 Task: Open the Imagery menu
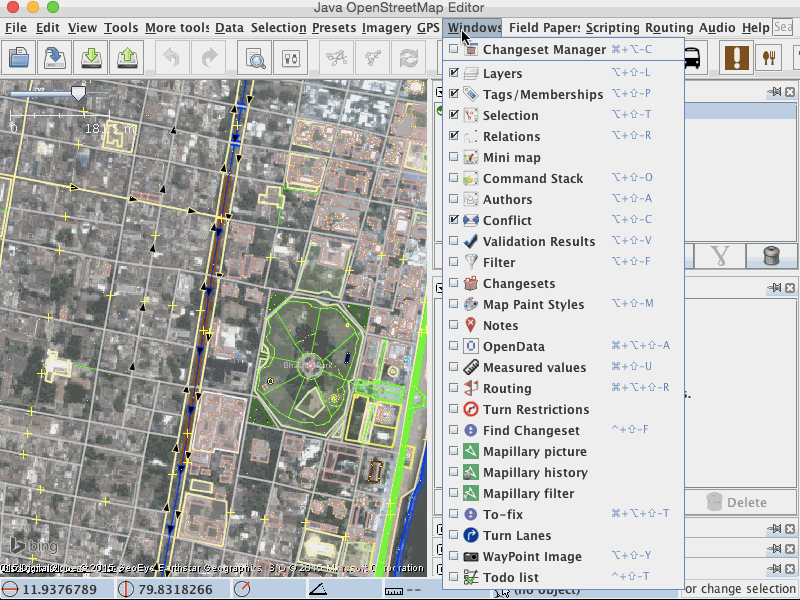[x=386, y=28]
